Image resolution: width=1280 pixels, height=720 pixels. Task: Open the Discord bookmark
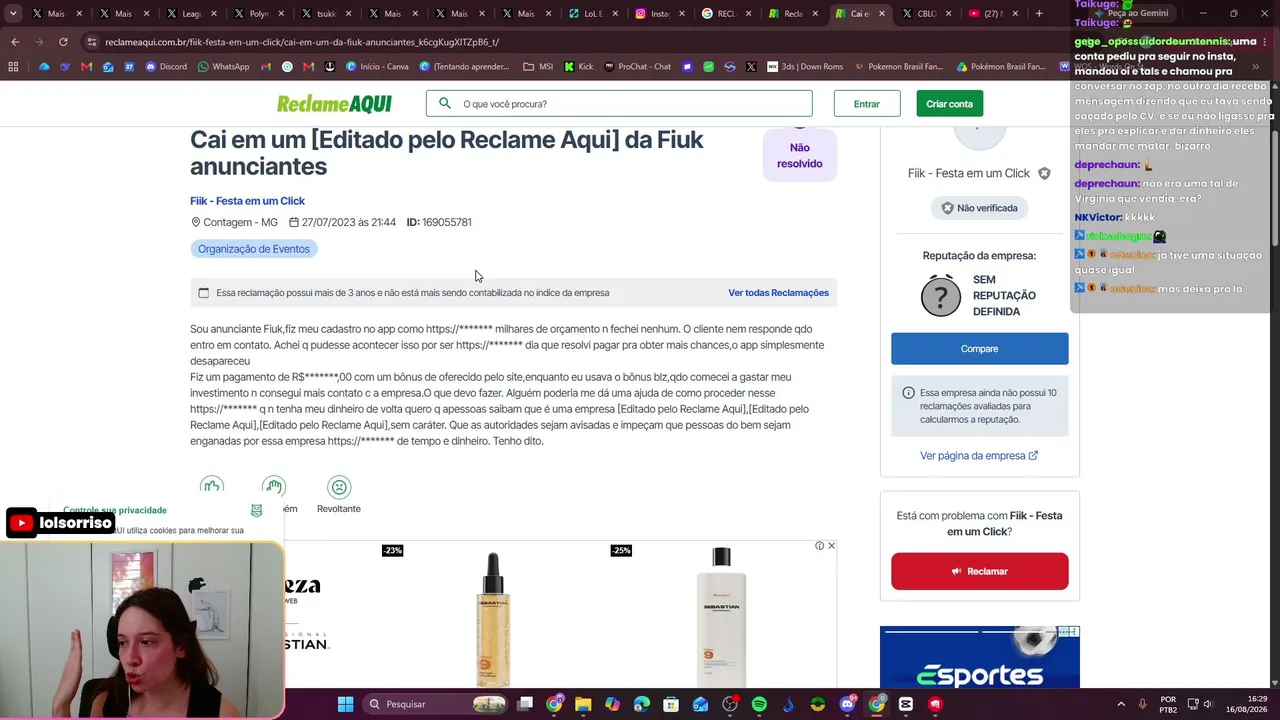[166, 67]
